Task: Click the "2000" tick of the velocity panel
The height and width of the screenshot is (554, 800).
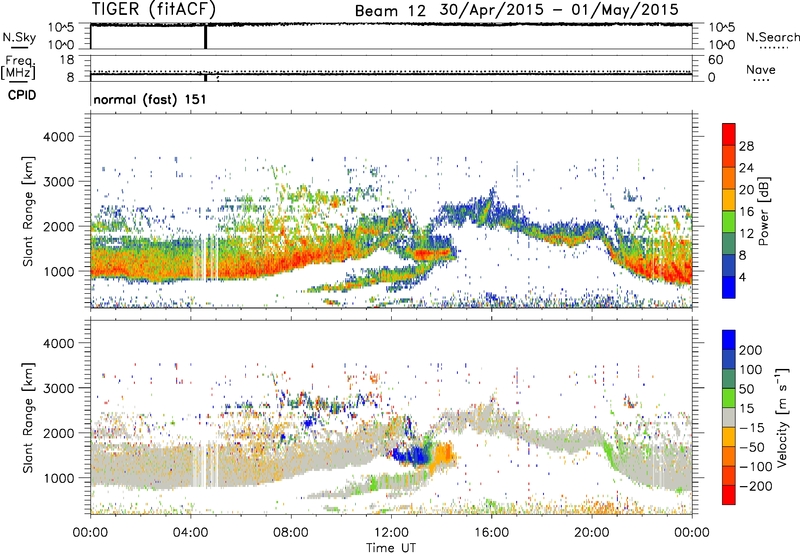Action: pyautogui.click(x=58, y=433)
